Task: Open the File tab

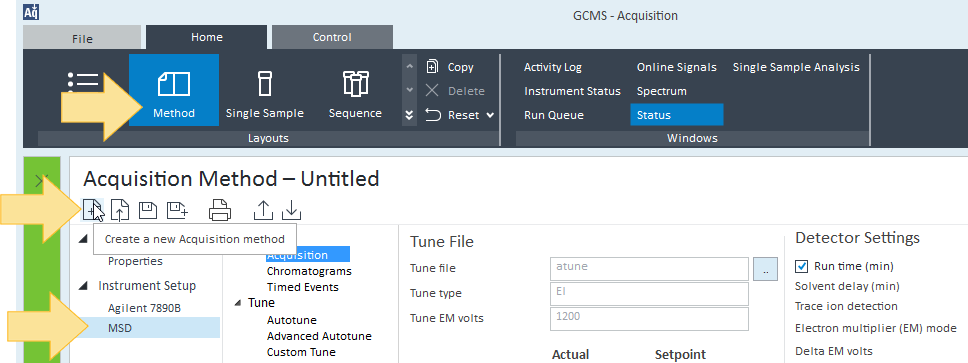Action: [x=82, y=38]
